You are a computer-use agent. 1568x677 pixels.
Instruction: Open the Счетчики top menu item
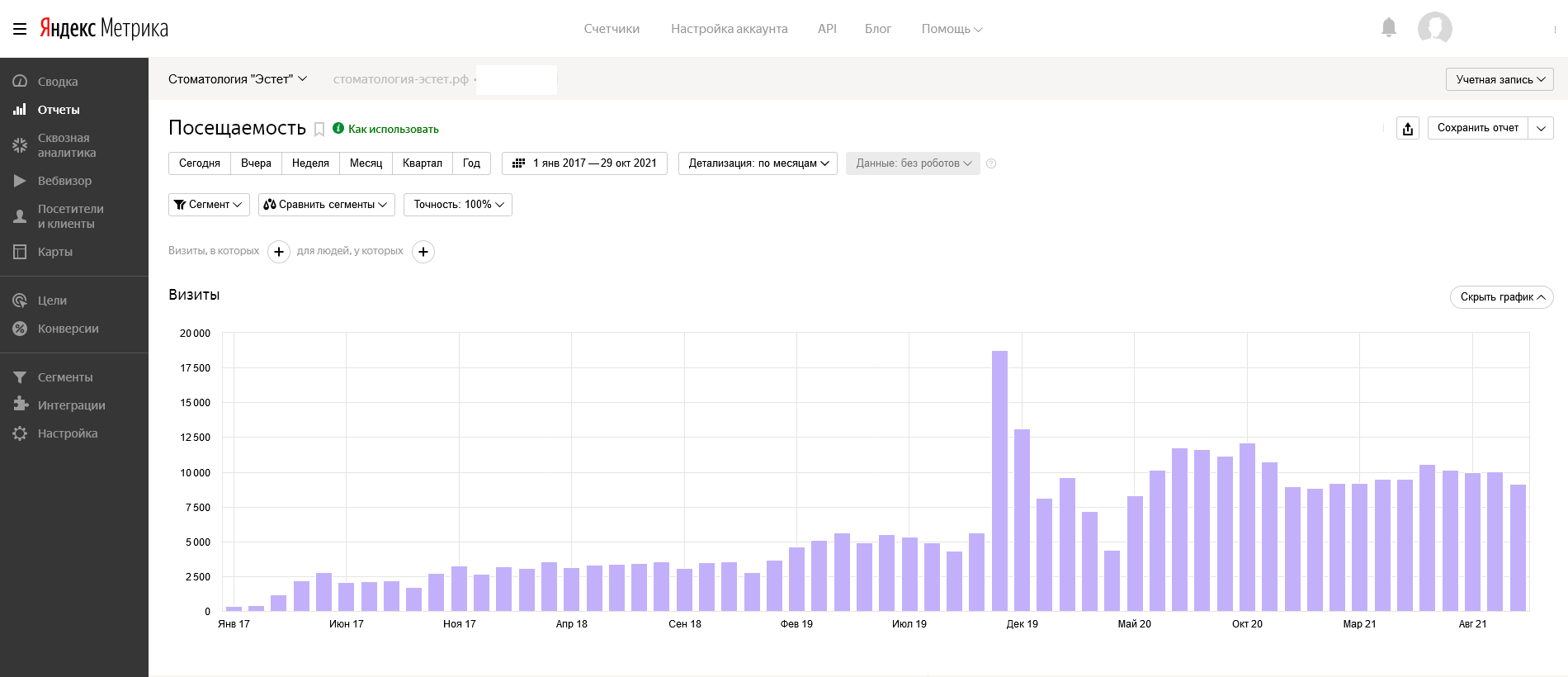click(x=612, y=29)
